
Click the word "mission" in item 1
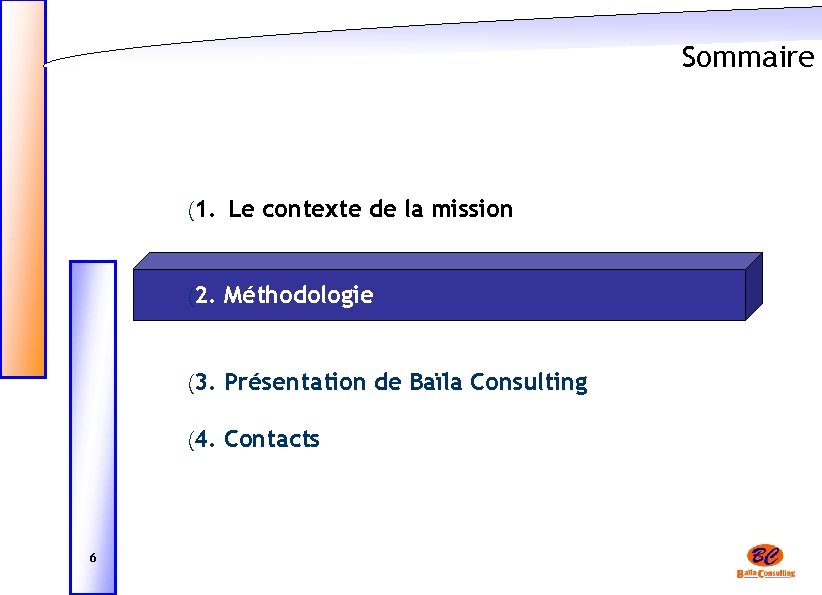(477, 210)
